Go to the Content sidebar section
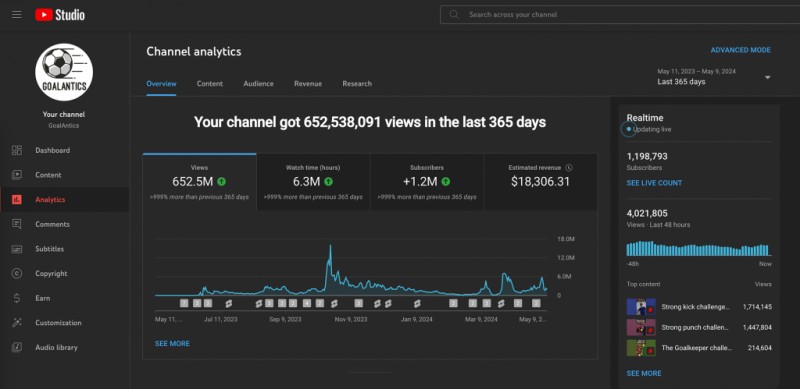This screenshot has width=800, height=389. click(64, 175)
